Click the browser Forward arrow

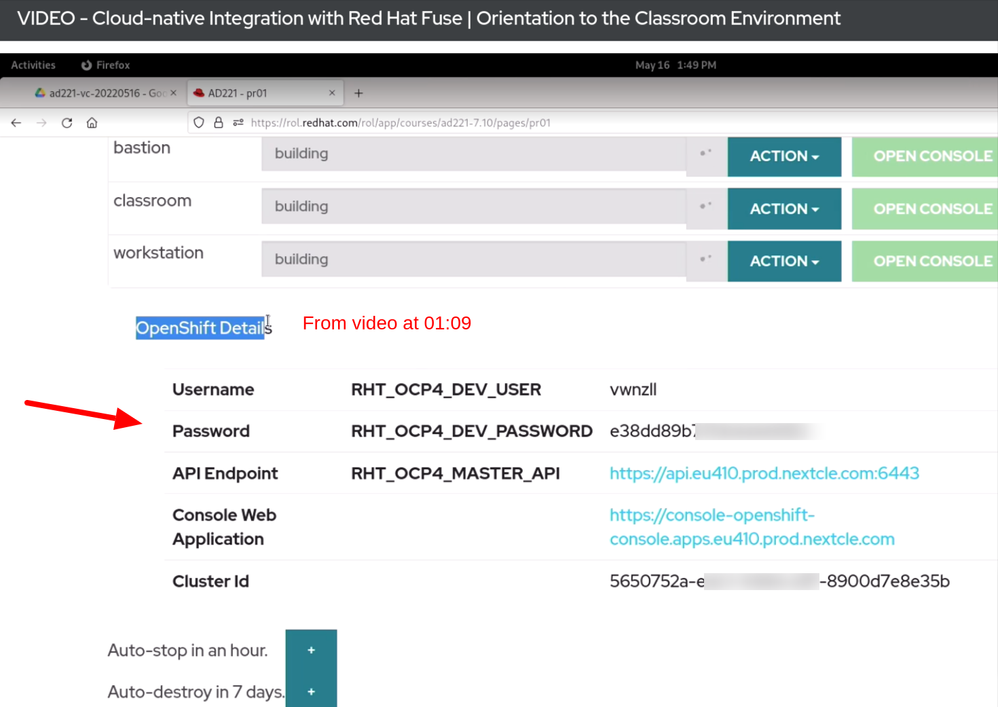(42, 123)
